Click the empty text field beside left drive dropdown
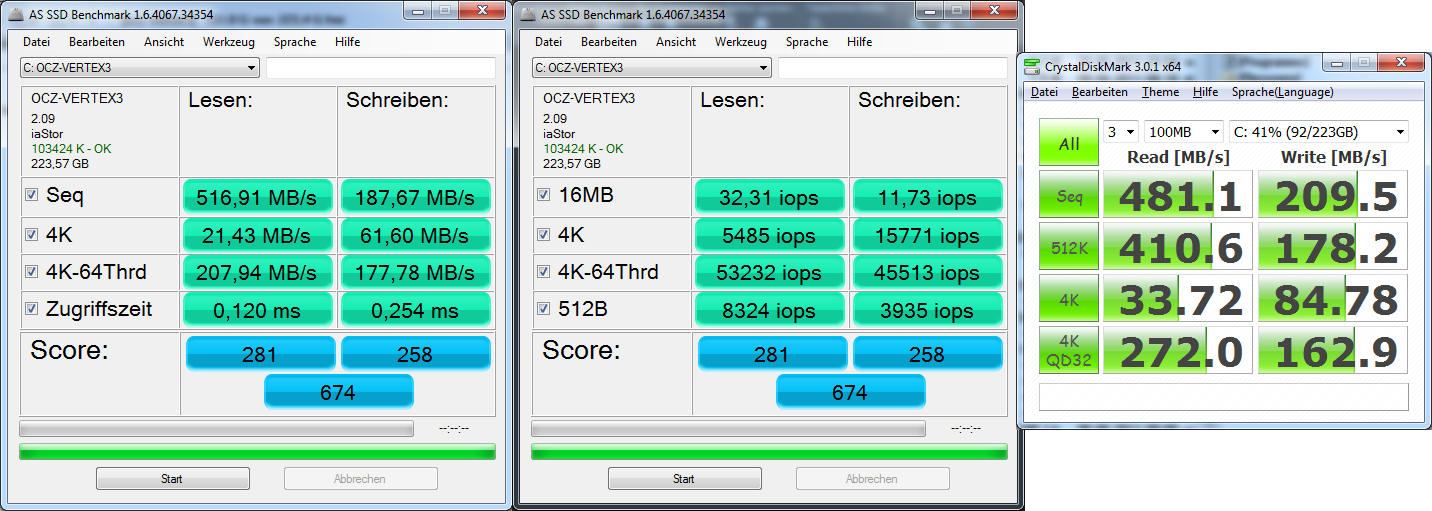The width and height of the screenshot is (1432, 511). [381, 68]
